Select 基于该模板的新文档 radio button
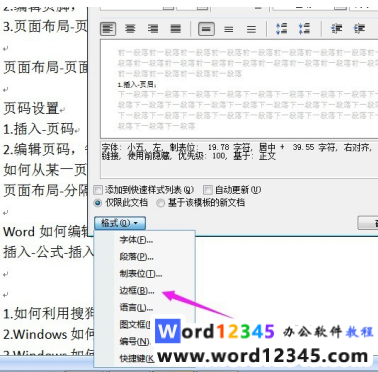 [x=161, y=203]
